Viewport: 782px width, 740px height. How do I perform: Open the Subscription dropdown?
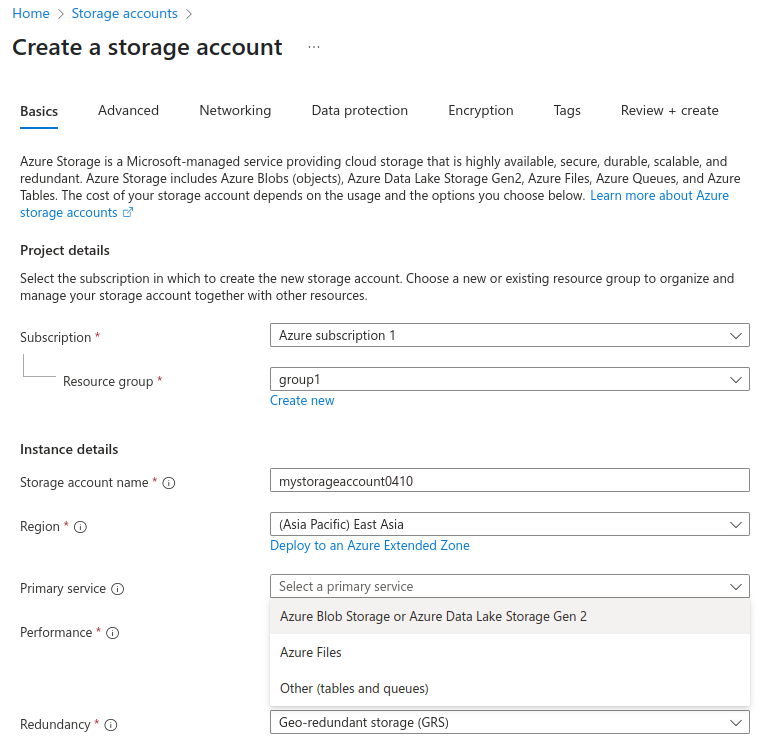[509, 336]
